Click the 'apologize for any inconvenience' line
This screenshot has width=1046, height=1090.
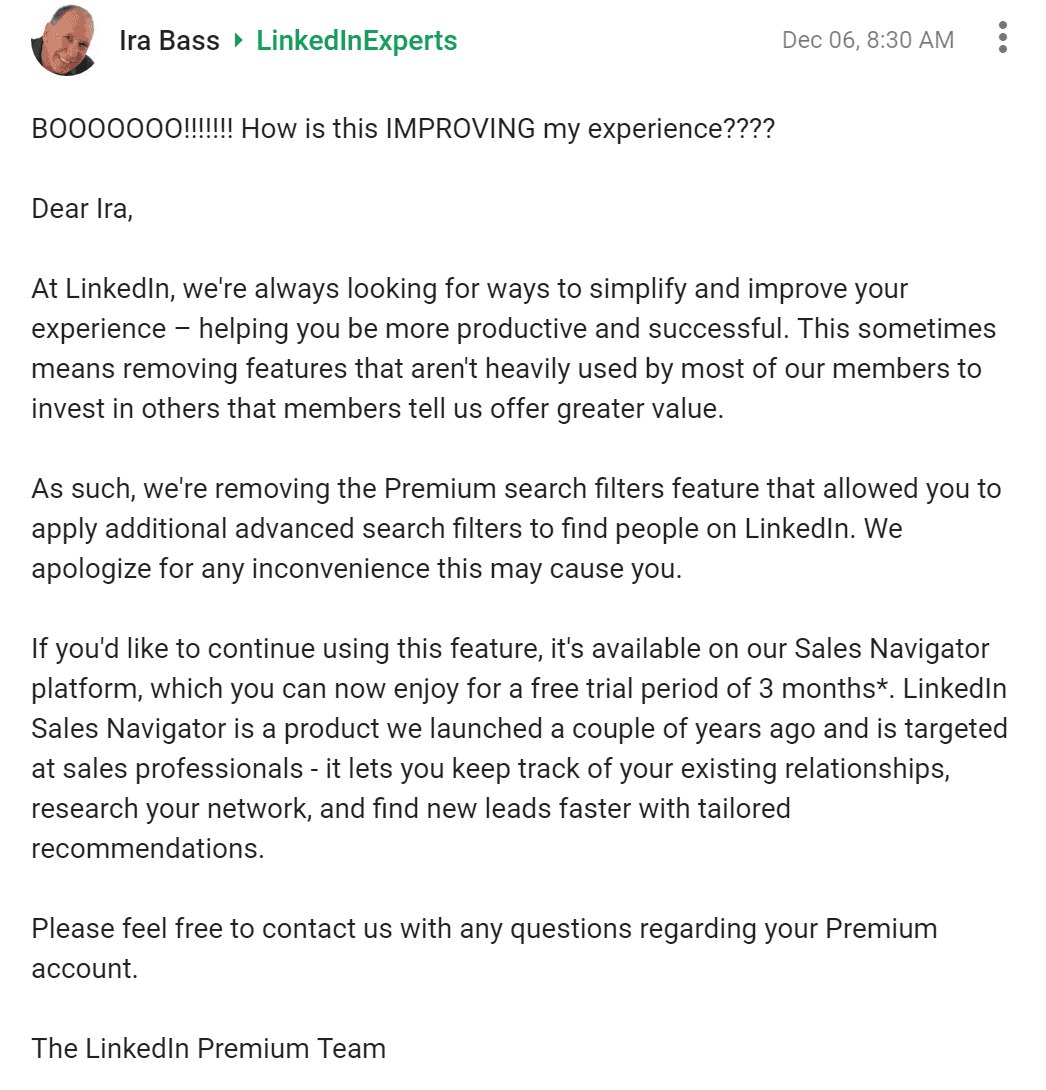click(x=357, y=569)
